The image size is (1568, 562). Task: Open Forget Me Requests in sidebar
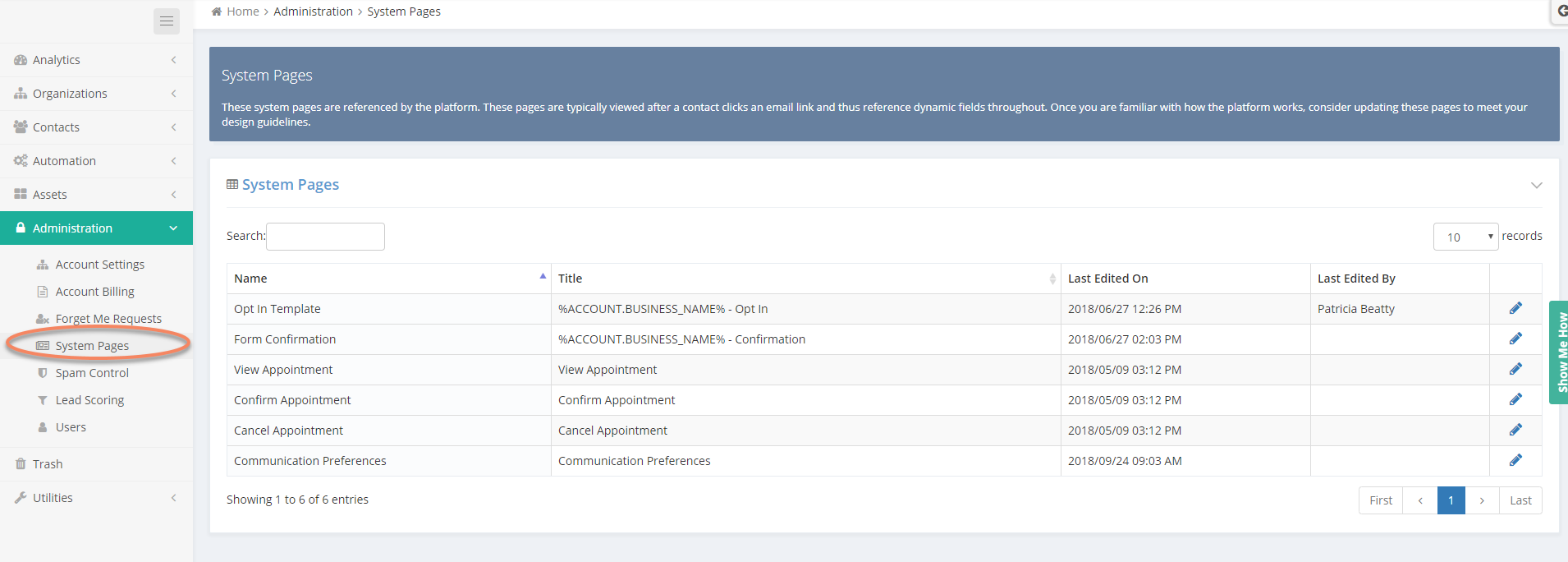[108, 319]
